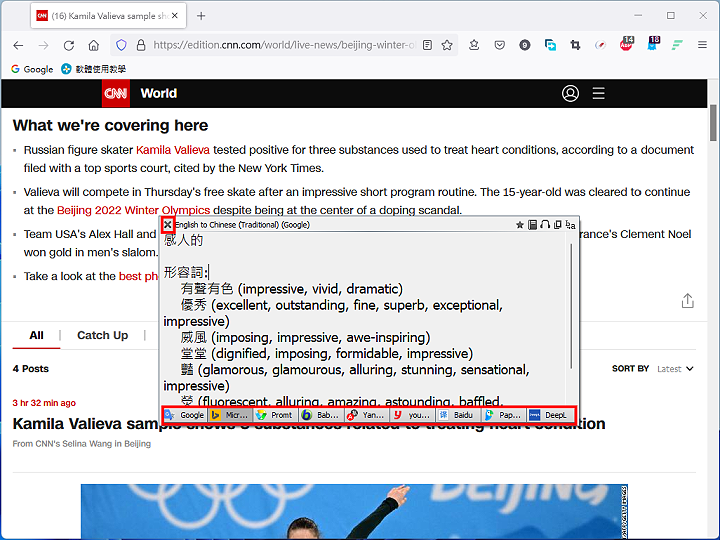
Task: Click the CNN logo
Action: click(116, 93)
